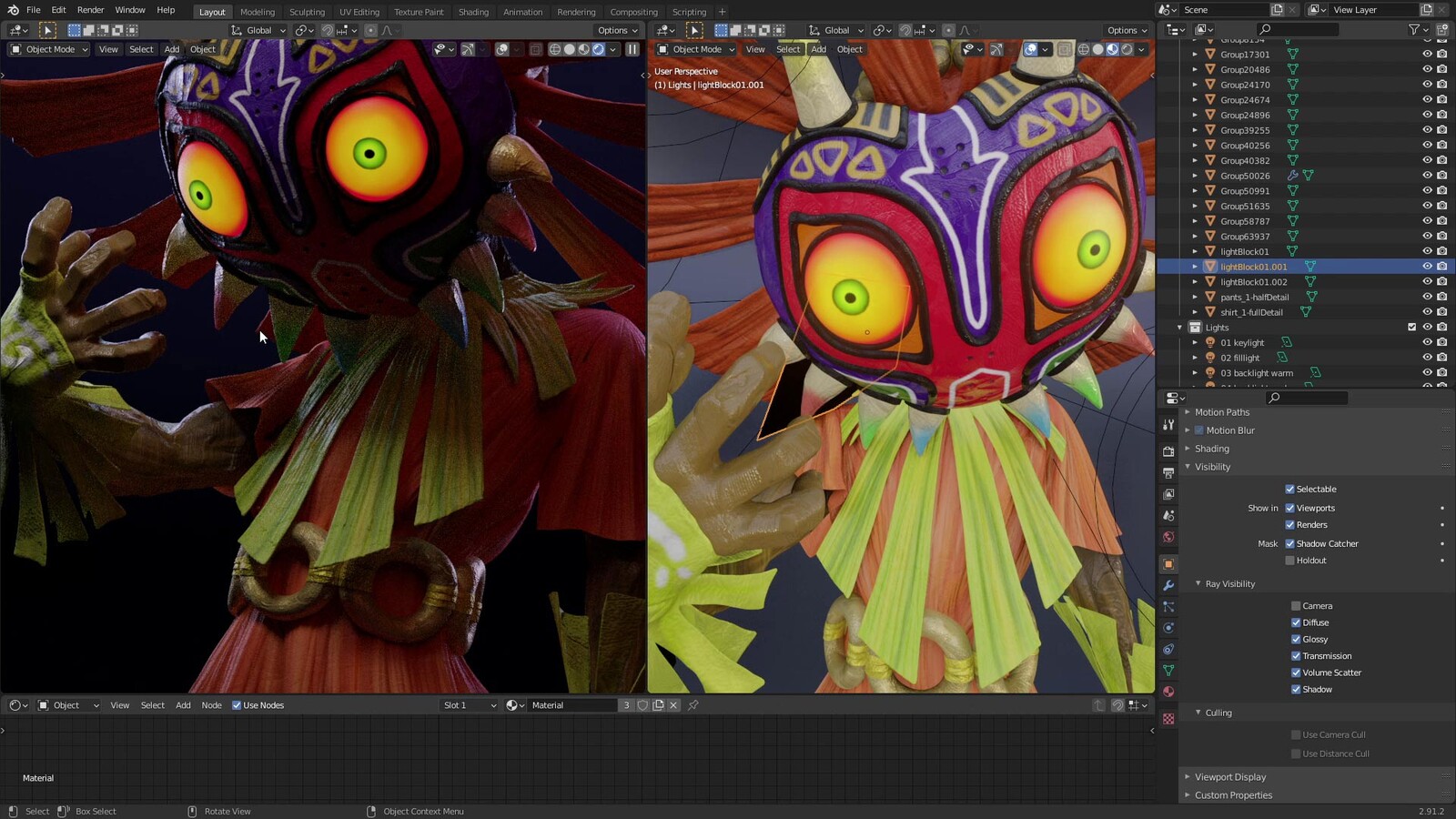Toggle X-ray in right viewport header

click(x=1064, y=49)
